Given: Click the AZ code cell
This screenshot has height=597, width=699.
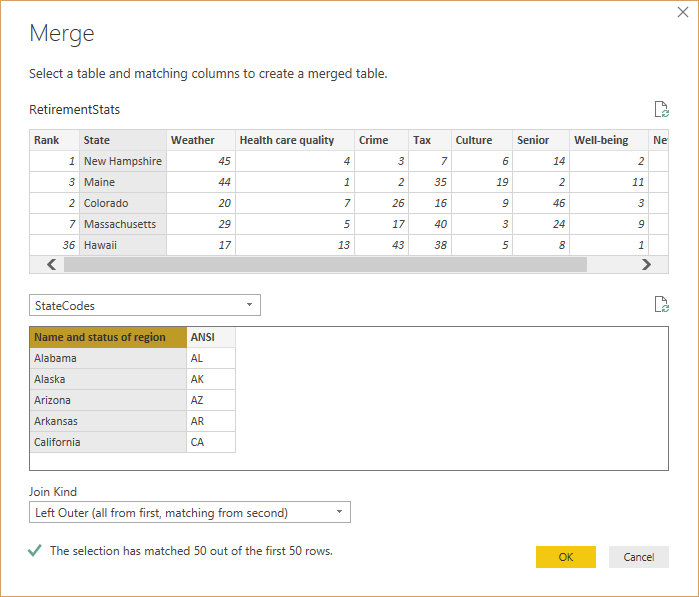Looking at the screenshot, I should pyautogui.click(x=211, y=400).
